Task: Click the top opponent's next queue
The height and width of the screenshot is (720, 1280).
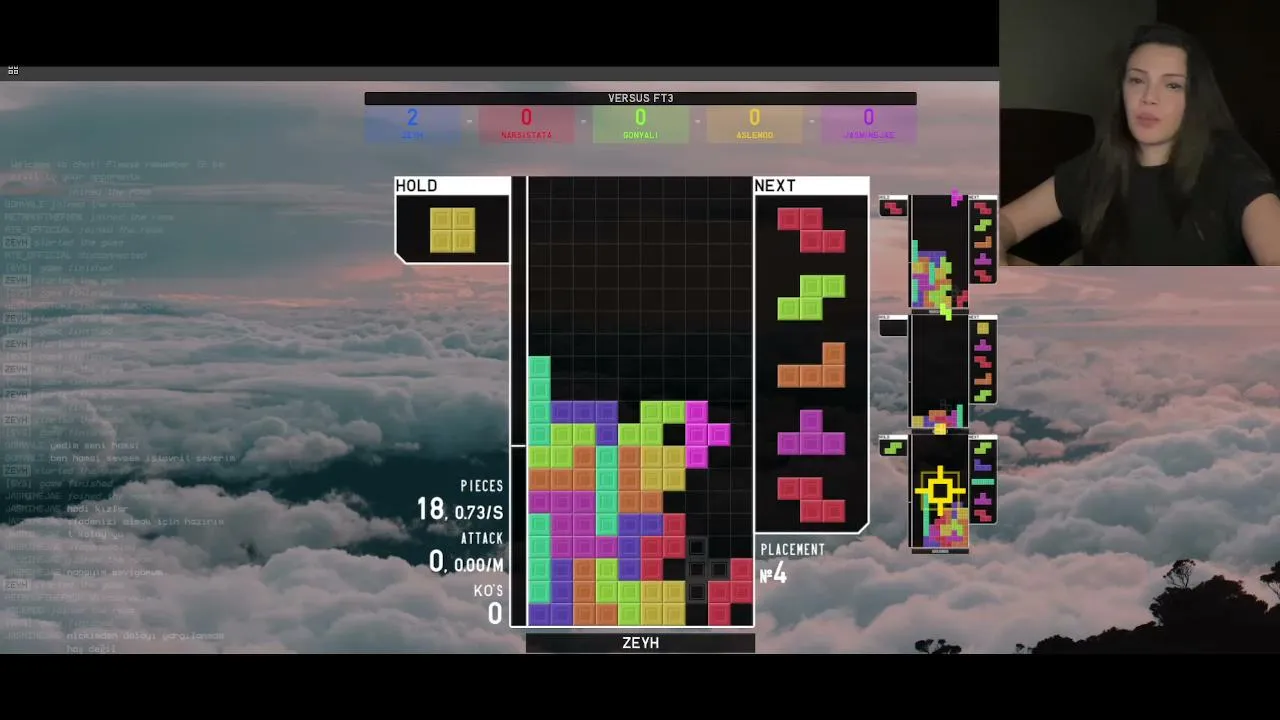Action: 983,240
